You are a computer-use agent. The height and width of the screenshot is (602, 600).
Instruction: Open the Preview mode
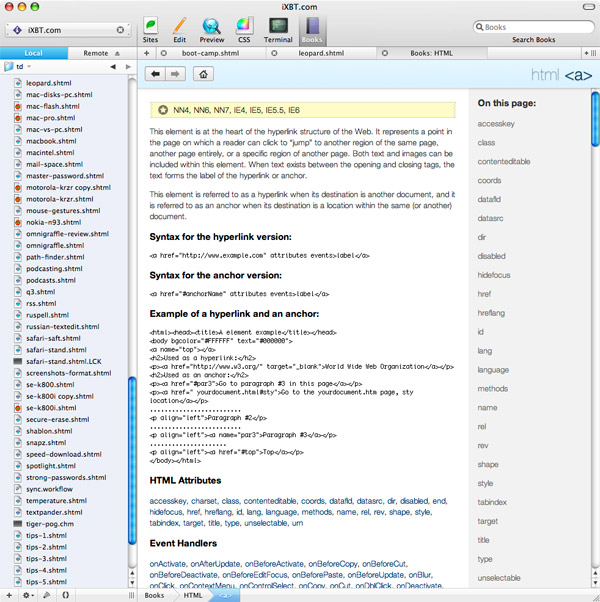(x=212, y=30)
